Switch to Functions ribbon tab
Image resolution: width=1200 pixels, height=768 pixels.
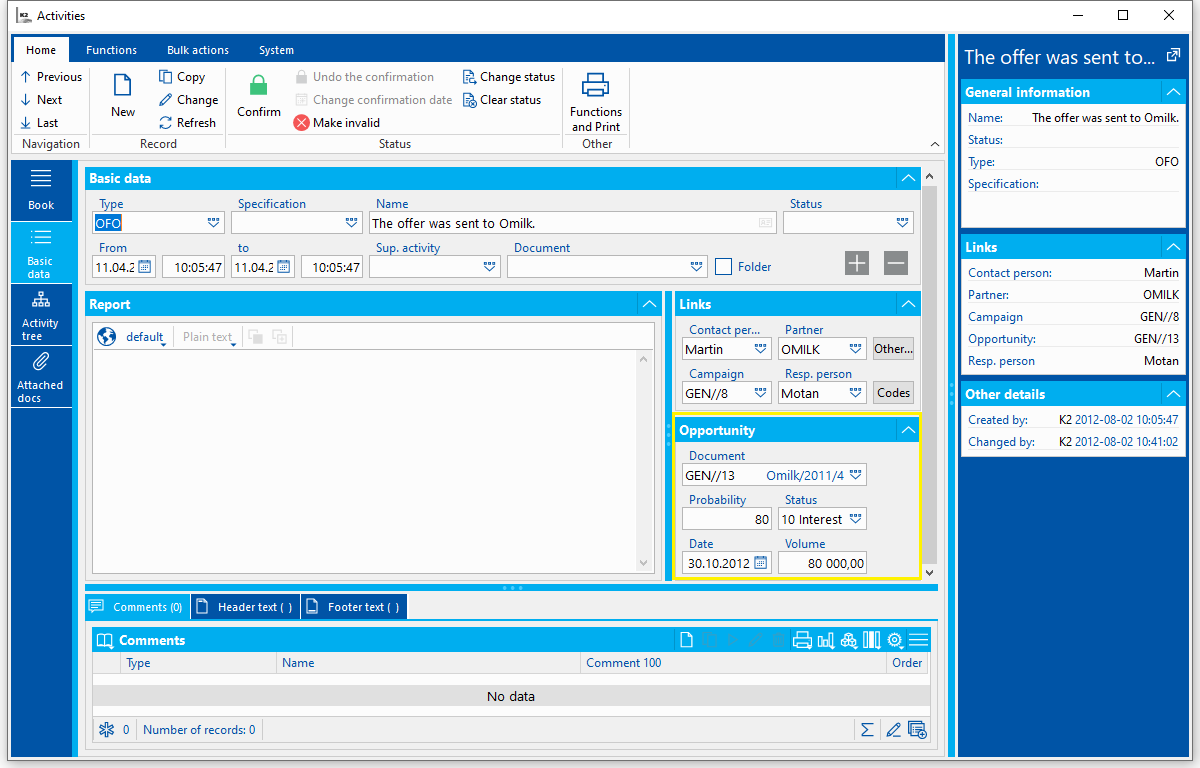(x=111, y=50)
